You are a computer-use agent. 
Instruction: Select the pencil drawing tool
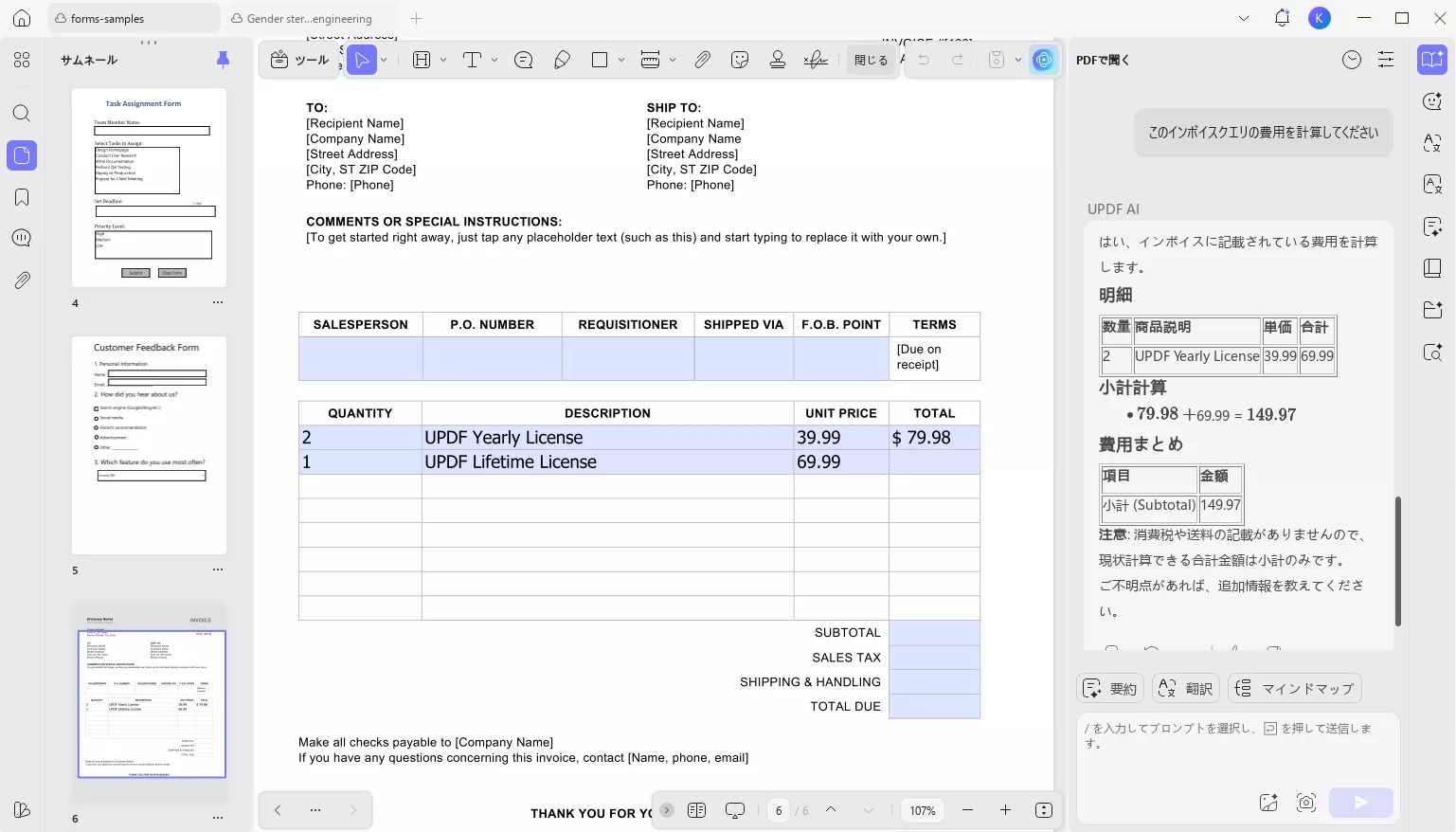click(x=562, y=60)
